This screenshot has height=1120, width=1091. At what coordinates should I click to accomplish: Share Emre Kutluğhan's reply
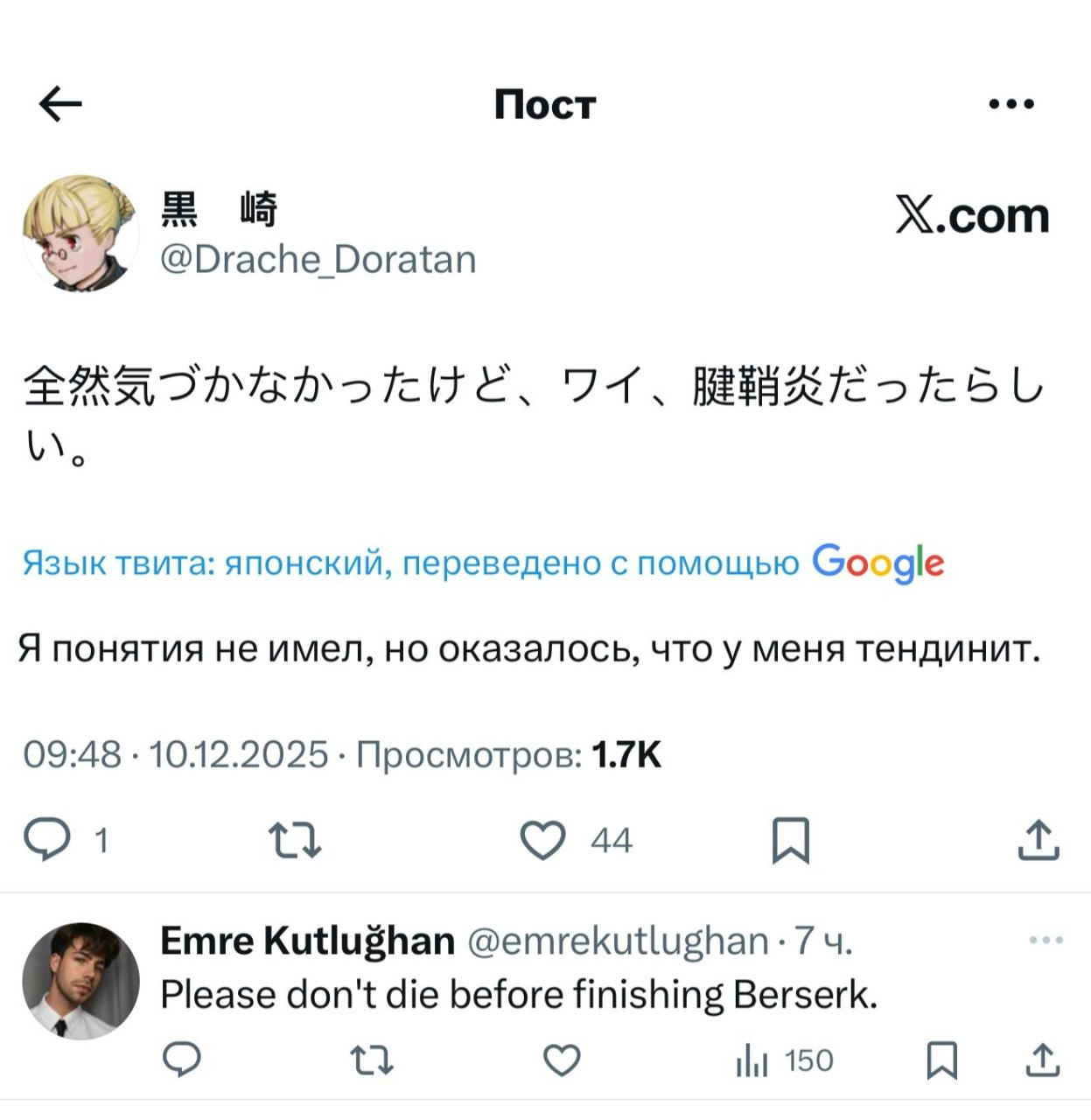[x=1042, y=1060]
